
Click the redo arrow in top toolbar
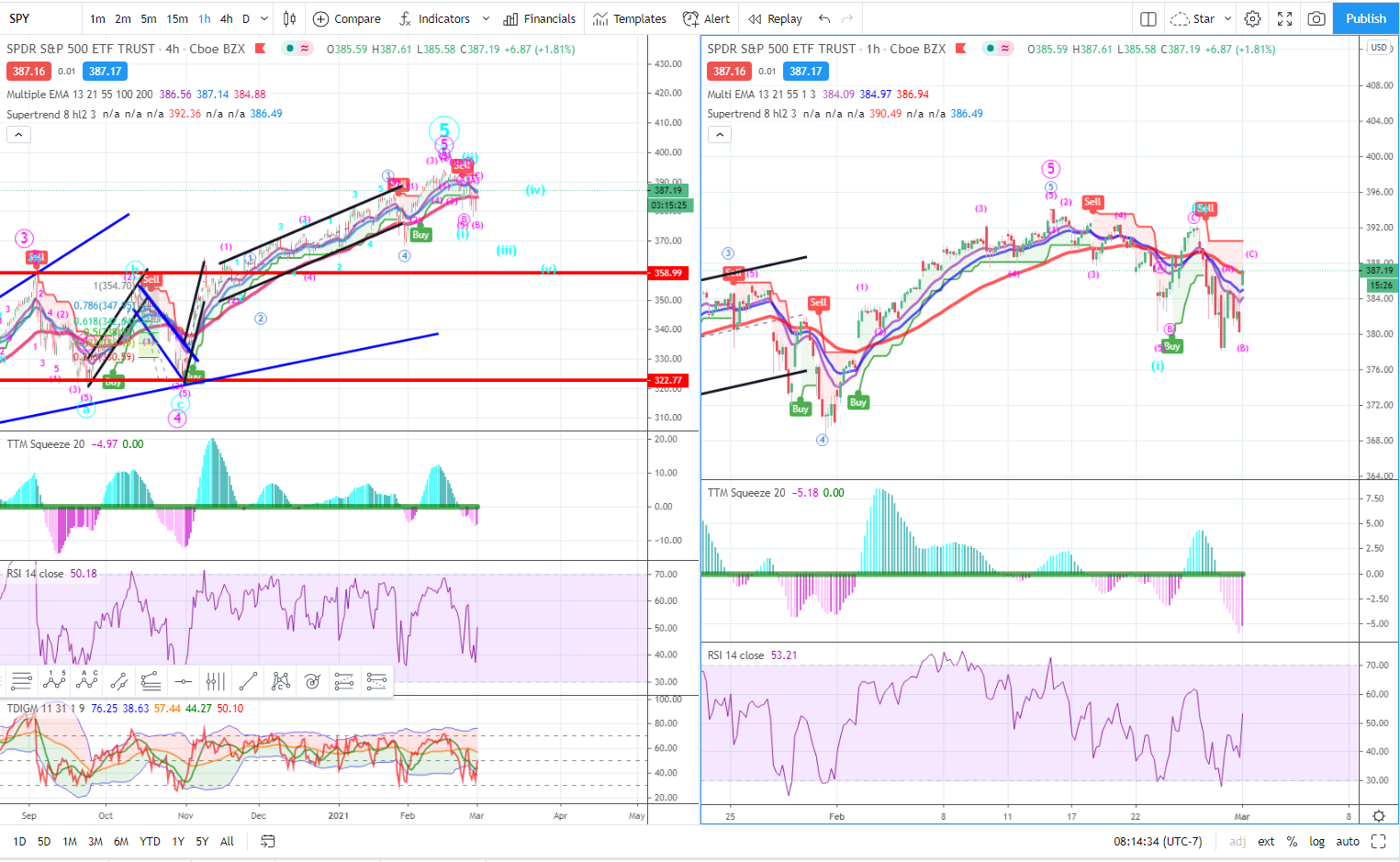pyautogui.click(x=847, y=18)
